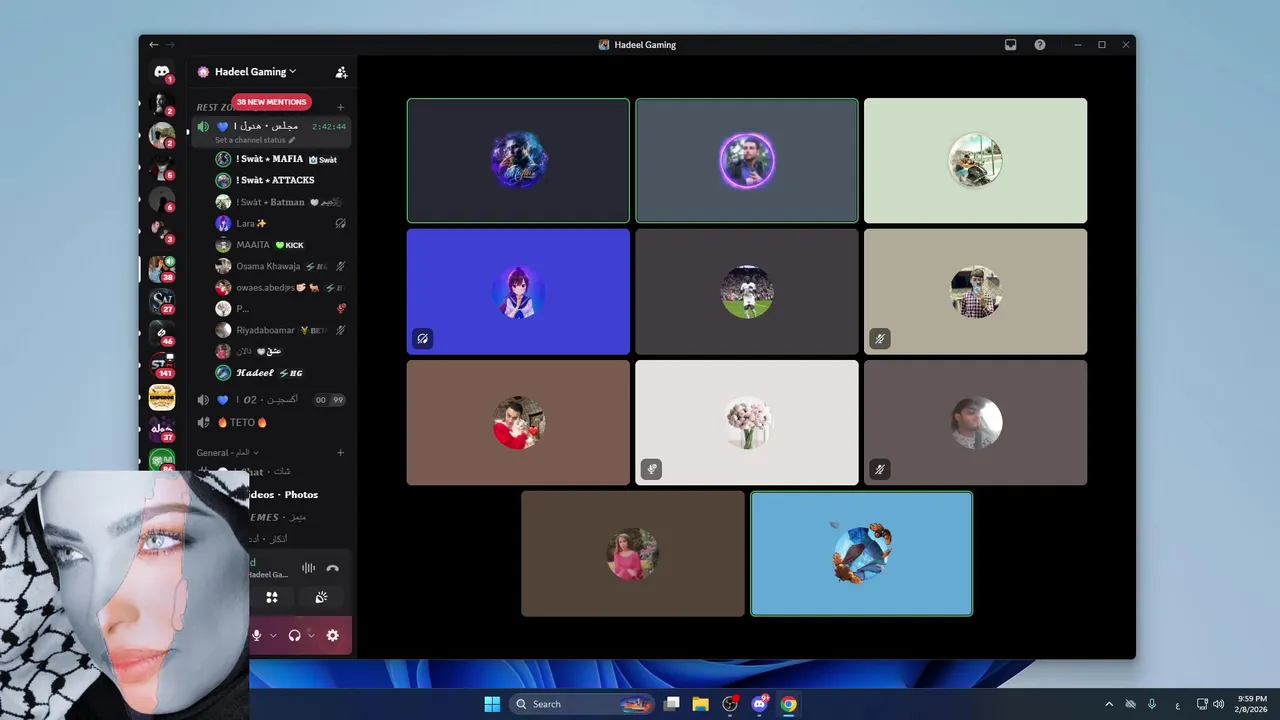Focus the tile with the flower bouquet avatar

(747, 422)
